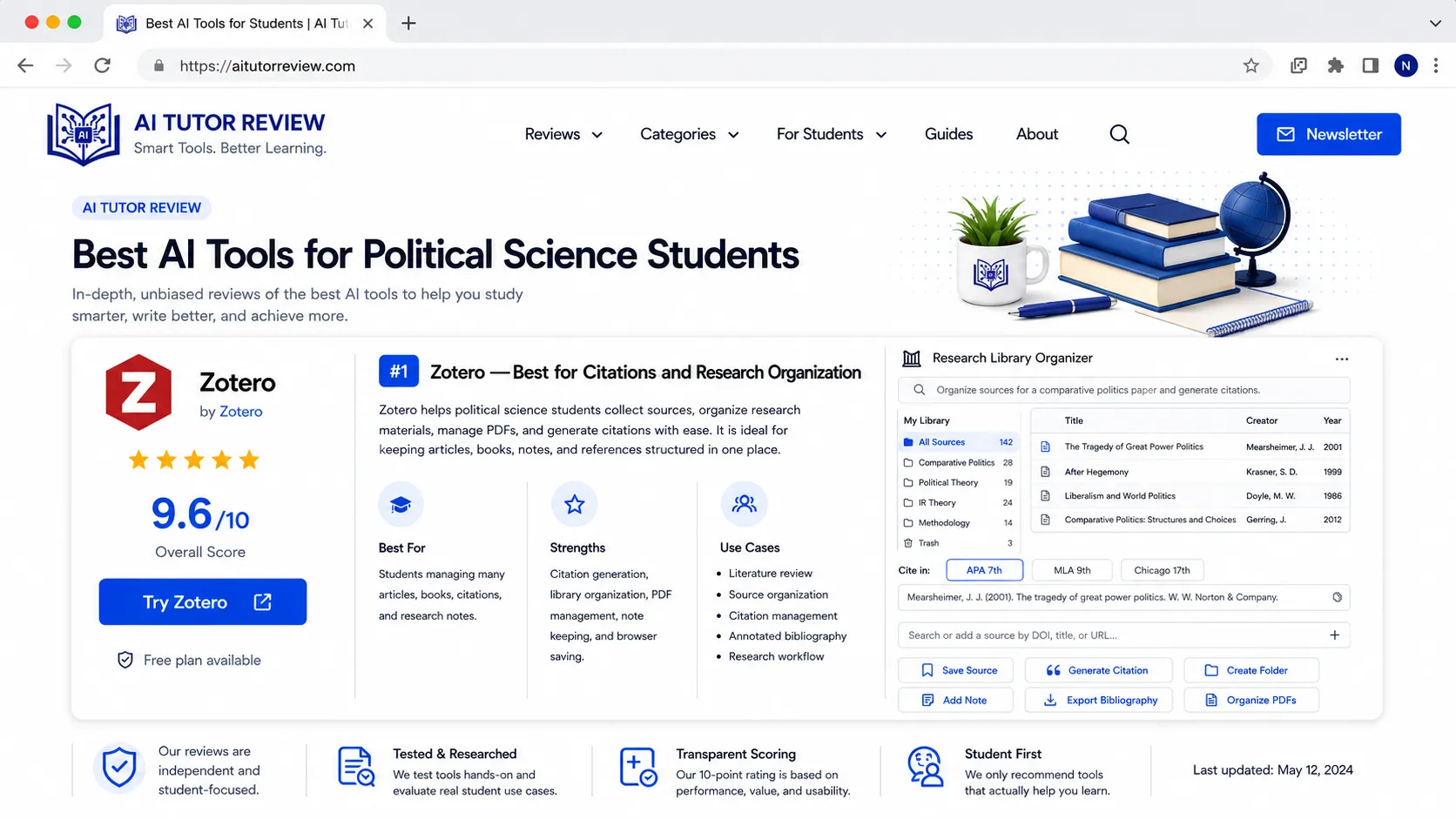Click the Save Source button
This screenshot has width=1456, height=819.
point(956,670)
